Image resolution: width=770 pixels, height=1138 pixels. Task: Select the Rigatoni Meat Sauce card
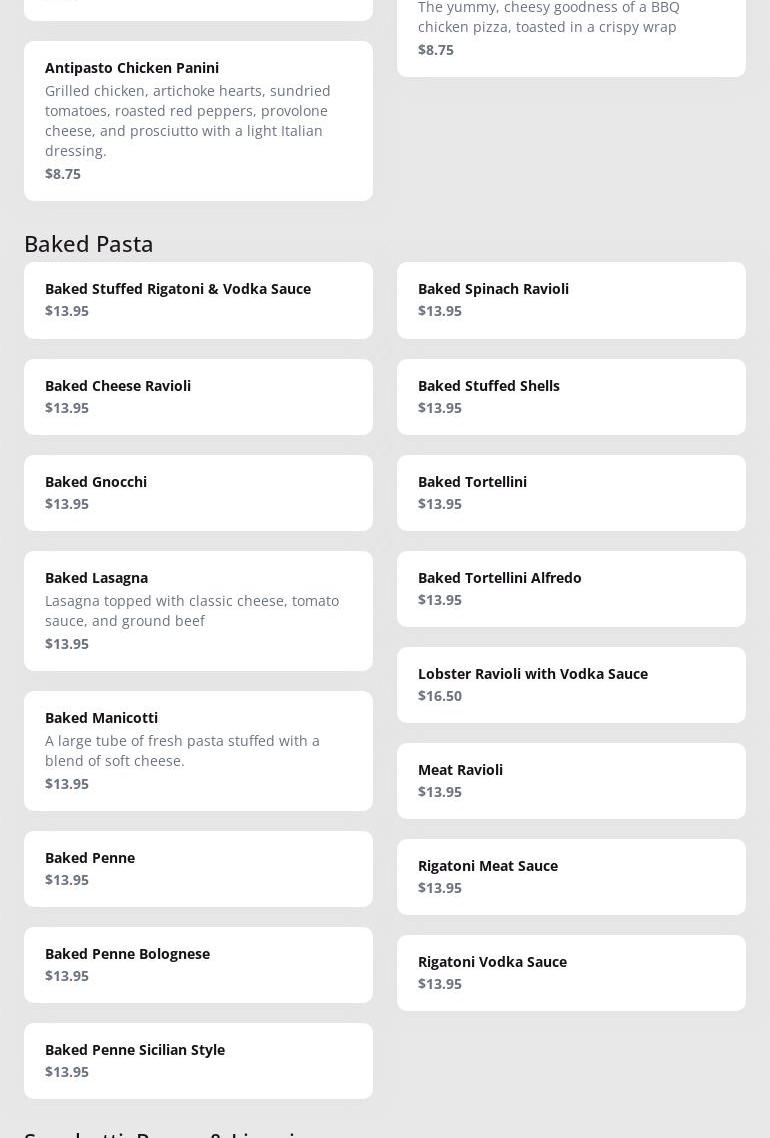[570, 877]
